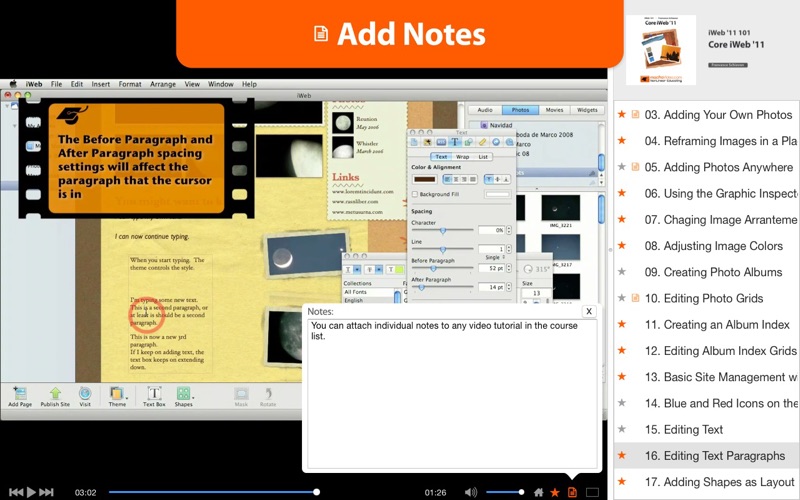Open the Single line spacing popup
800x500 pixels.
click(x=495, y=257)
